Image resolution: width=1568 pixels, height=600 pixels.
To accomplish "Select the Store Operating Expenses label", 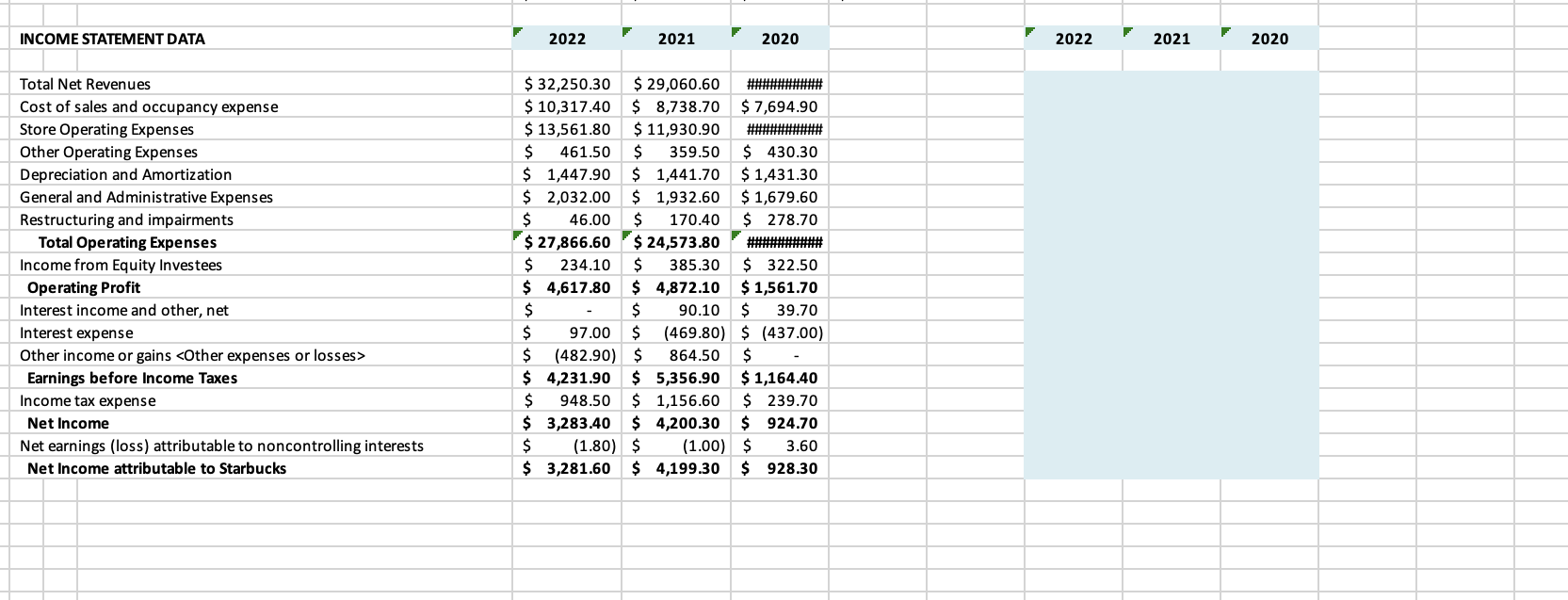I will coord(106,129).
